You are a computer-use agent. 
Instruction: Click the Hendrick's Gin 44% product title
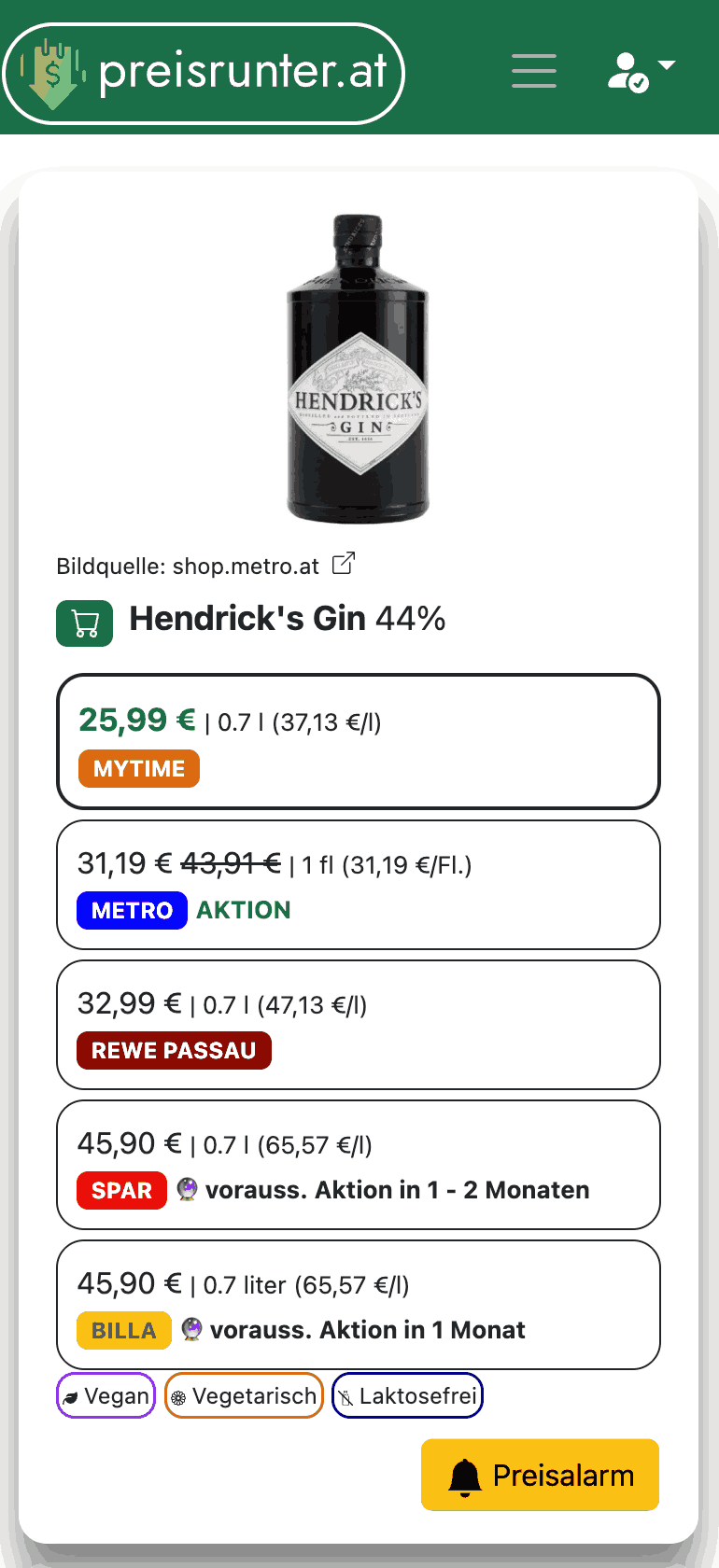click(x=287, y=619)
